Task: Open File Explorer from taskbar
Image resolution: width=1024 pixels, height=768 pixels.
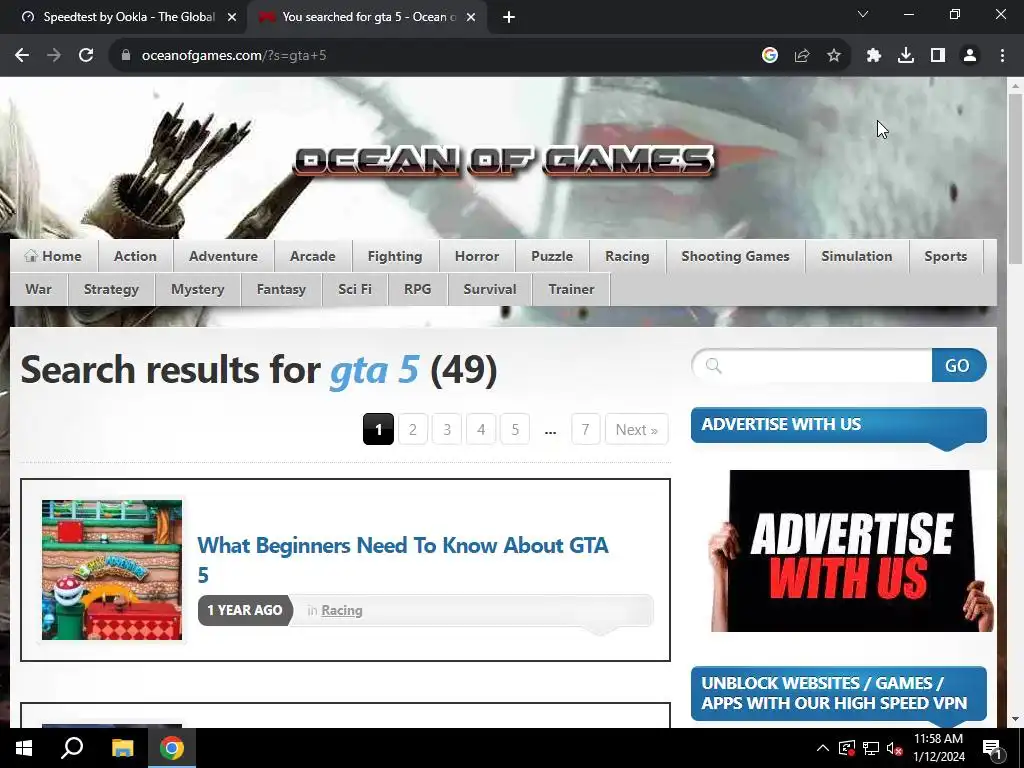Action: coord(122,748)
